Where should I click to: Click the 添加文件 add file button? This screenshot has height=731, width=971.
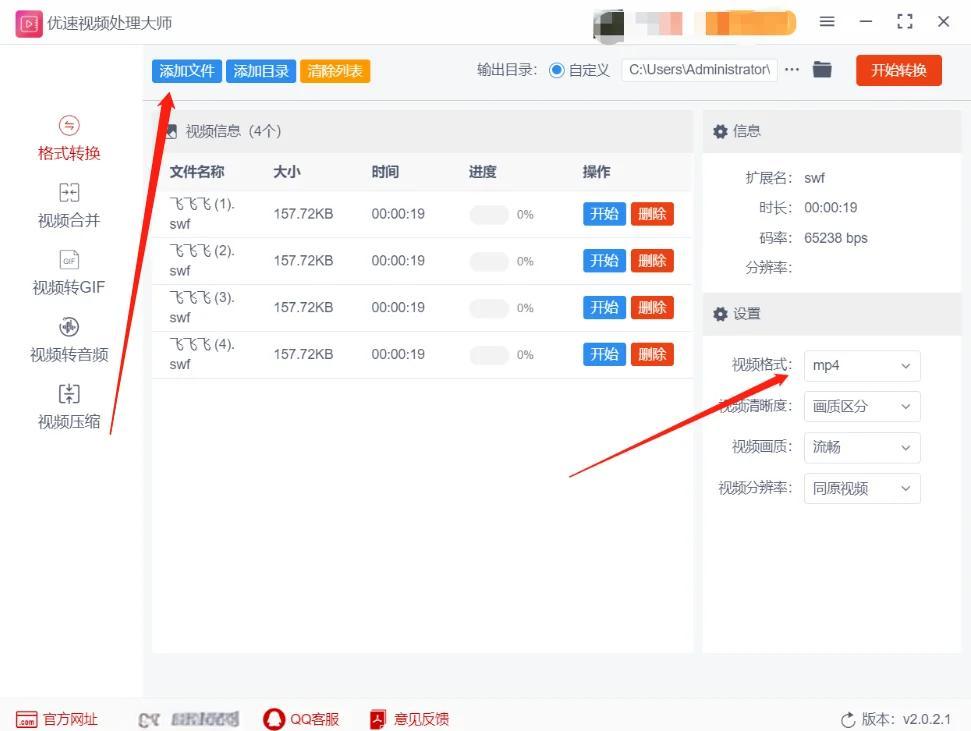tap(187, 71)
